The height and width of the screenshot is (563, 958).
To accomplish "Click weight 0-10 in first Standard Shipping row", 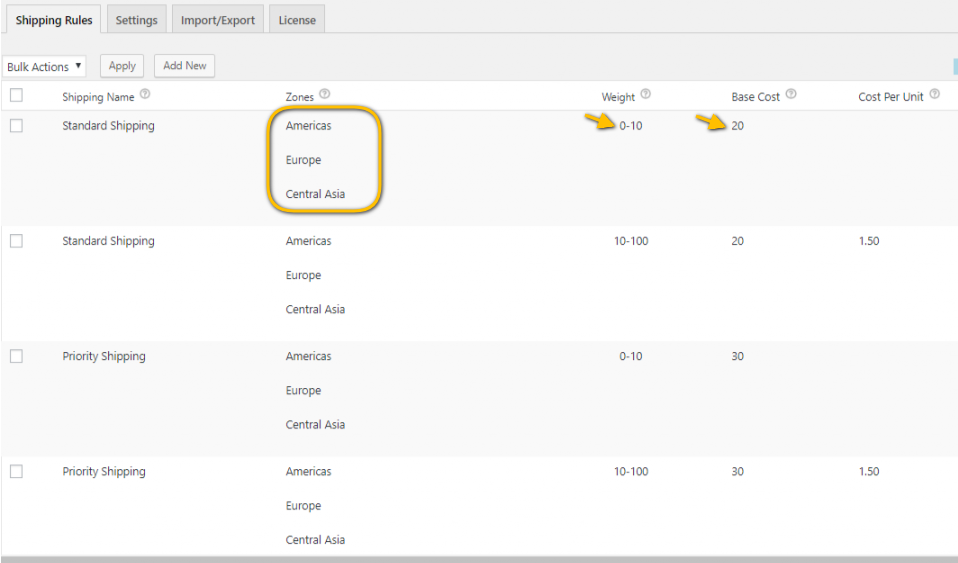I will (631, 125).
